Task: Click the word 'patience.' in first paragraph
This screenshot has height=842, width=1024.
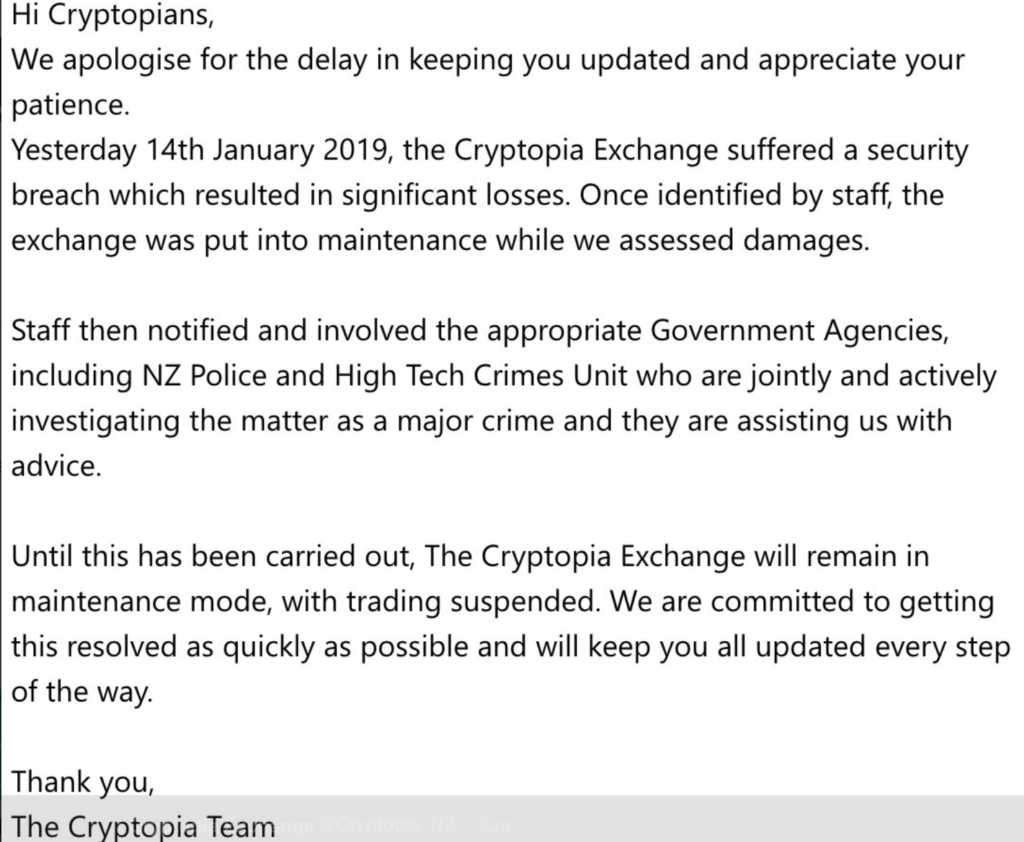Action: pyautogui.click(x=71, y=106)
